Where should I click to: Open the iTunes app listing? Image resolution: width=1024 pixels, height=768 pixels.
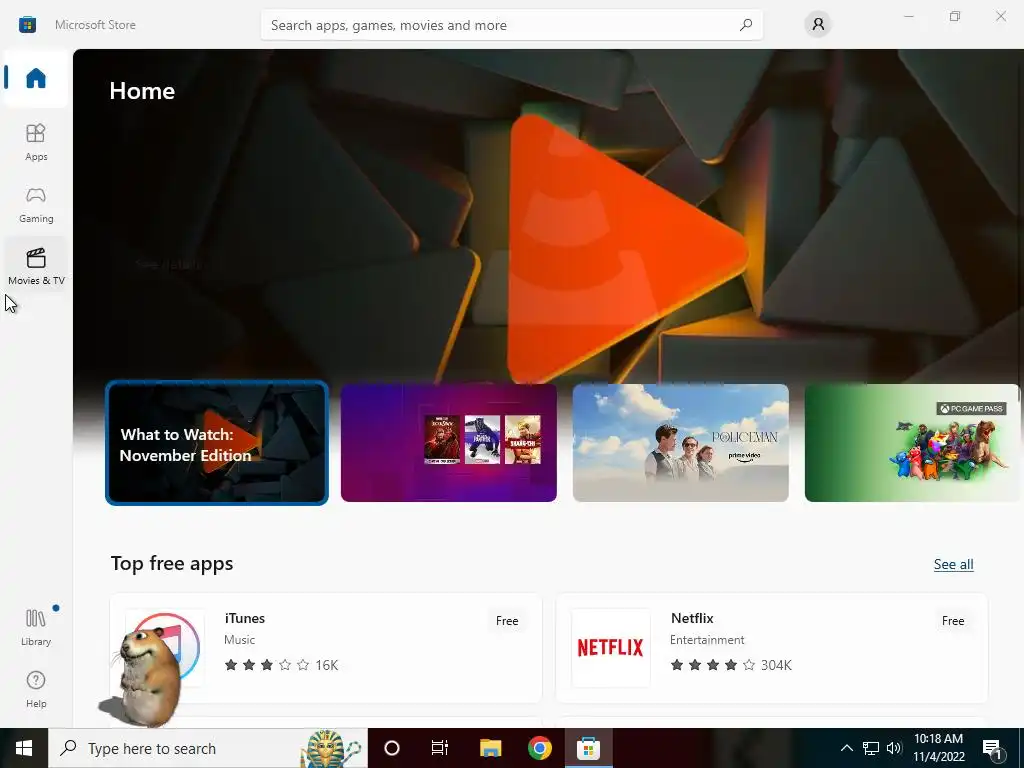326,648
